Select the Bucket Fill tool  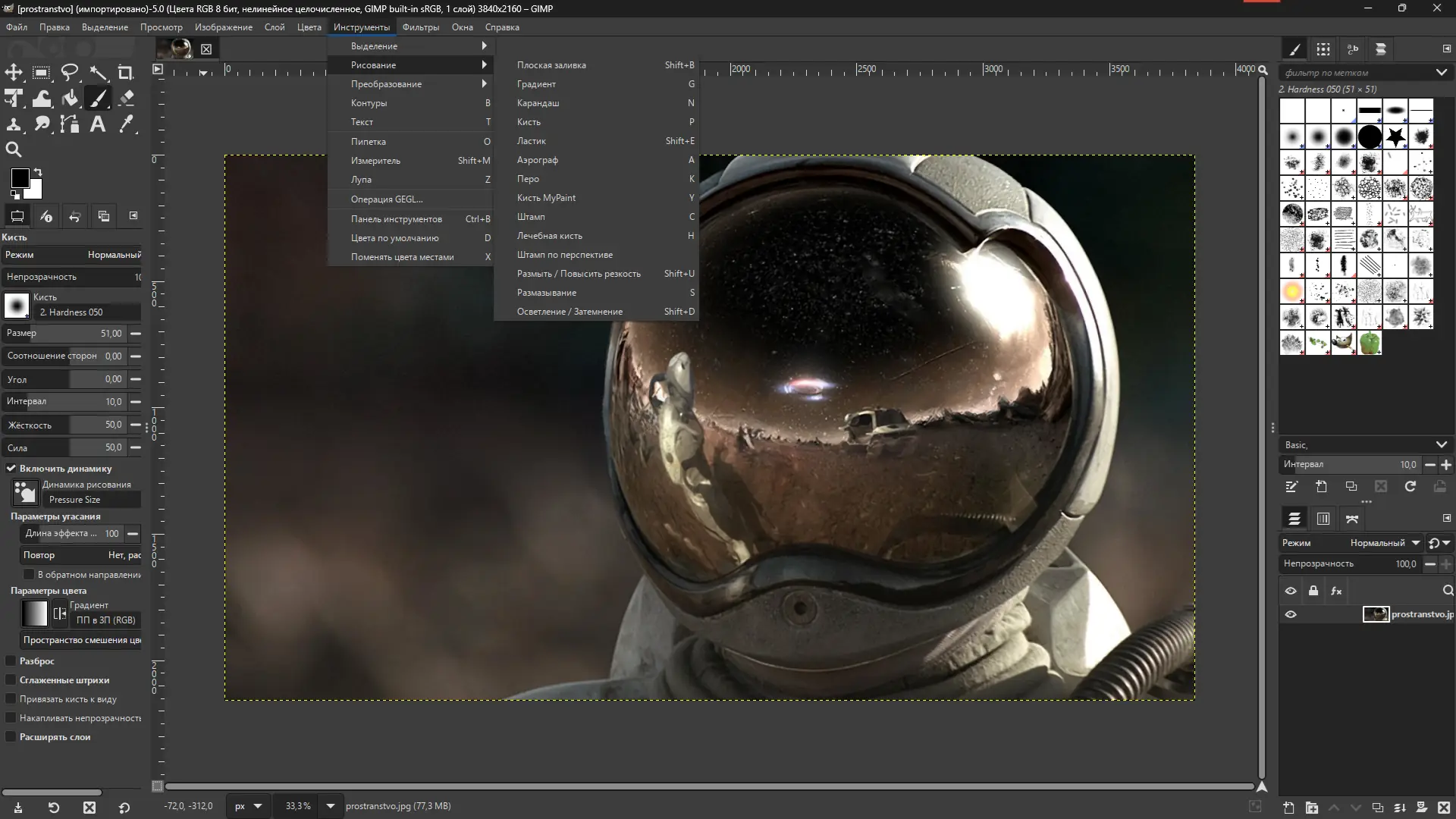(70, 99)
